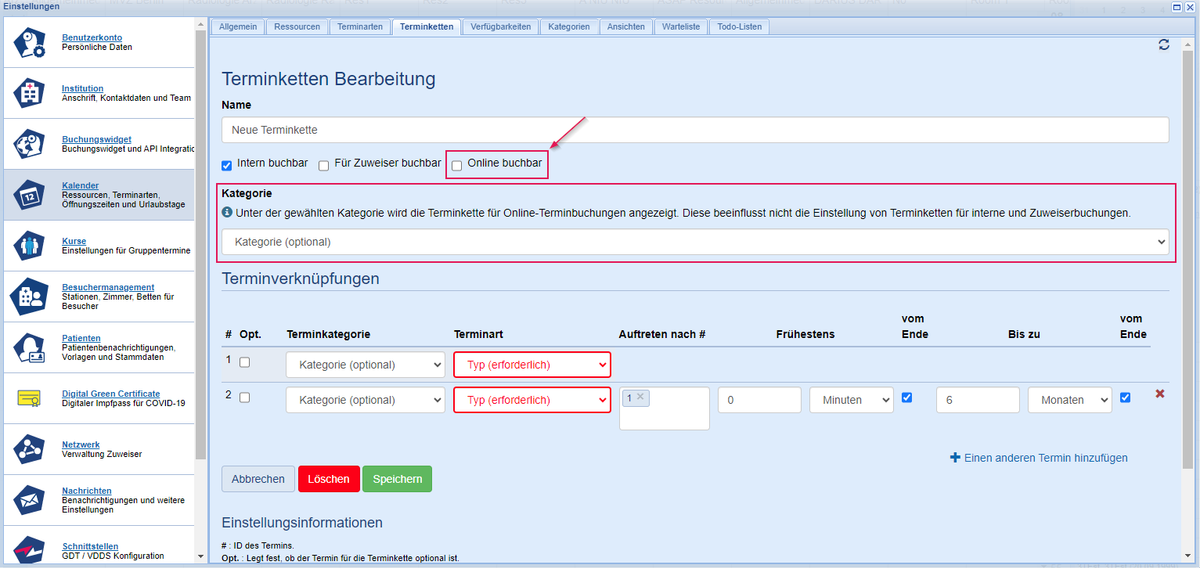Switch to the Allgemein tab
Screen dimensions: 1200x568
coord(238,27)
